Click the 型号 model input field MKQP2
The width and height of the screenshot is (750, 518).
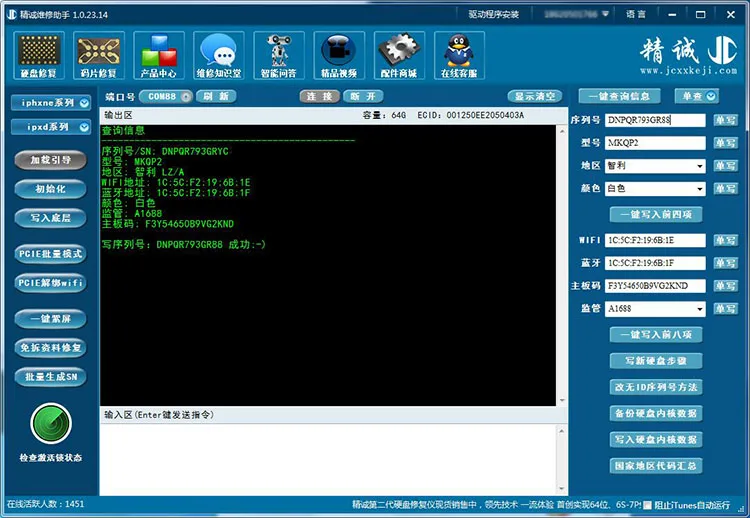coord(655,143)
